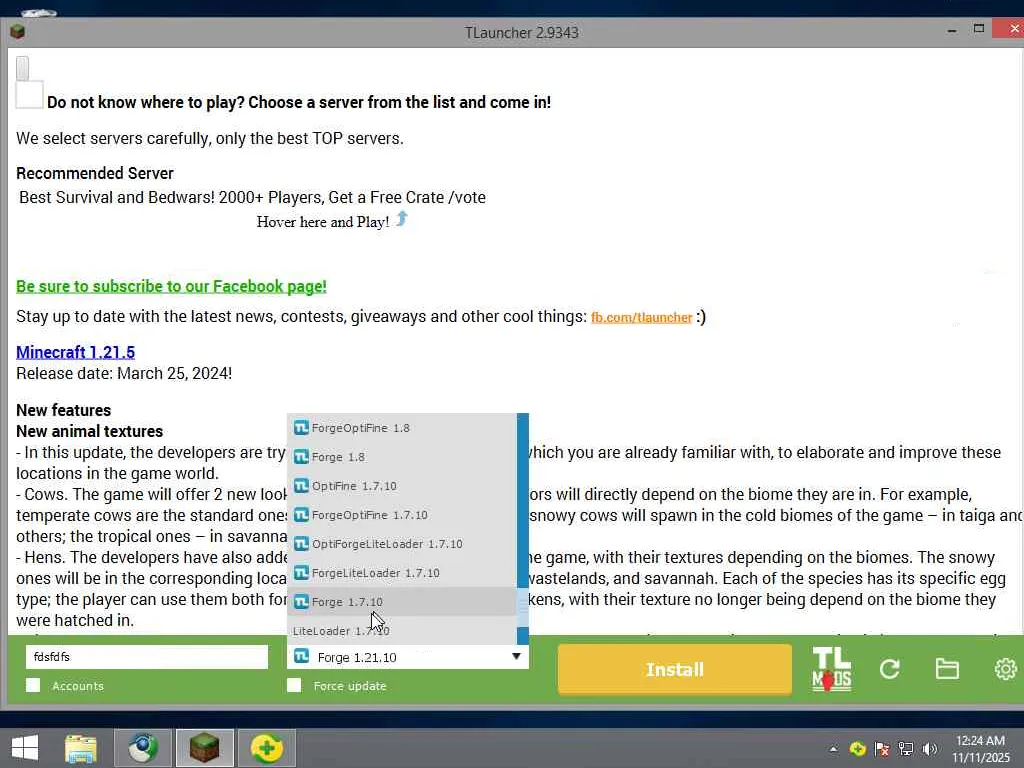The width and height of the screenshot is (1024, 768).
Task: Open File Explorer in taskbar
Action: point(80,748)
